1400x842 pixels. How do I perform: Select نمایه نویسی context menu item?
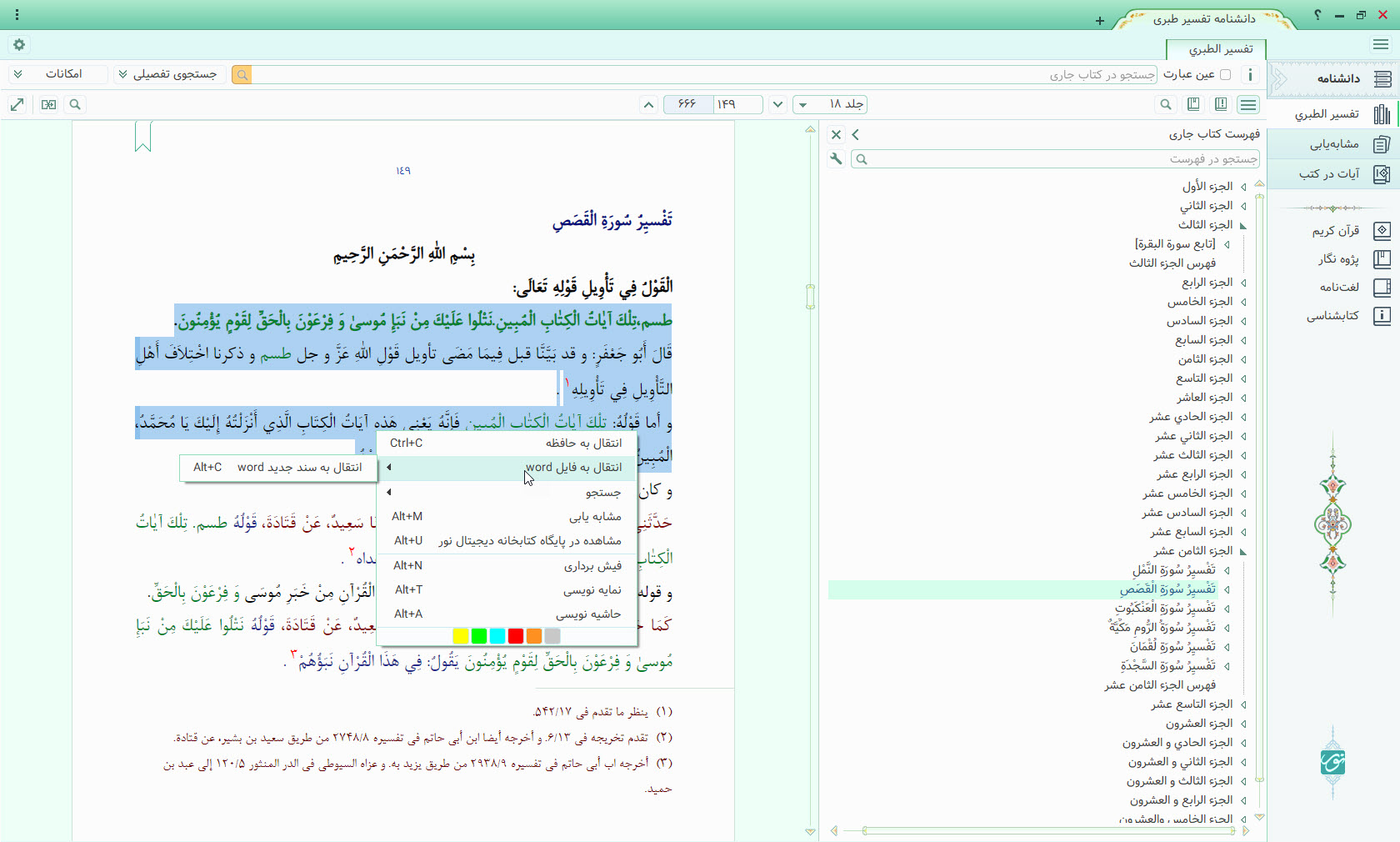coord(507,590)
